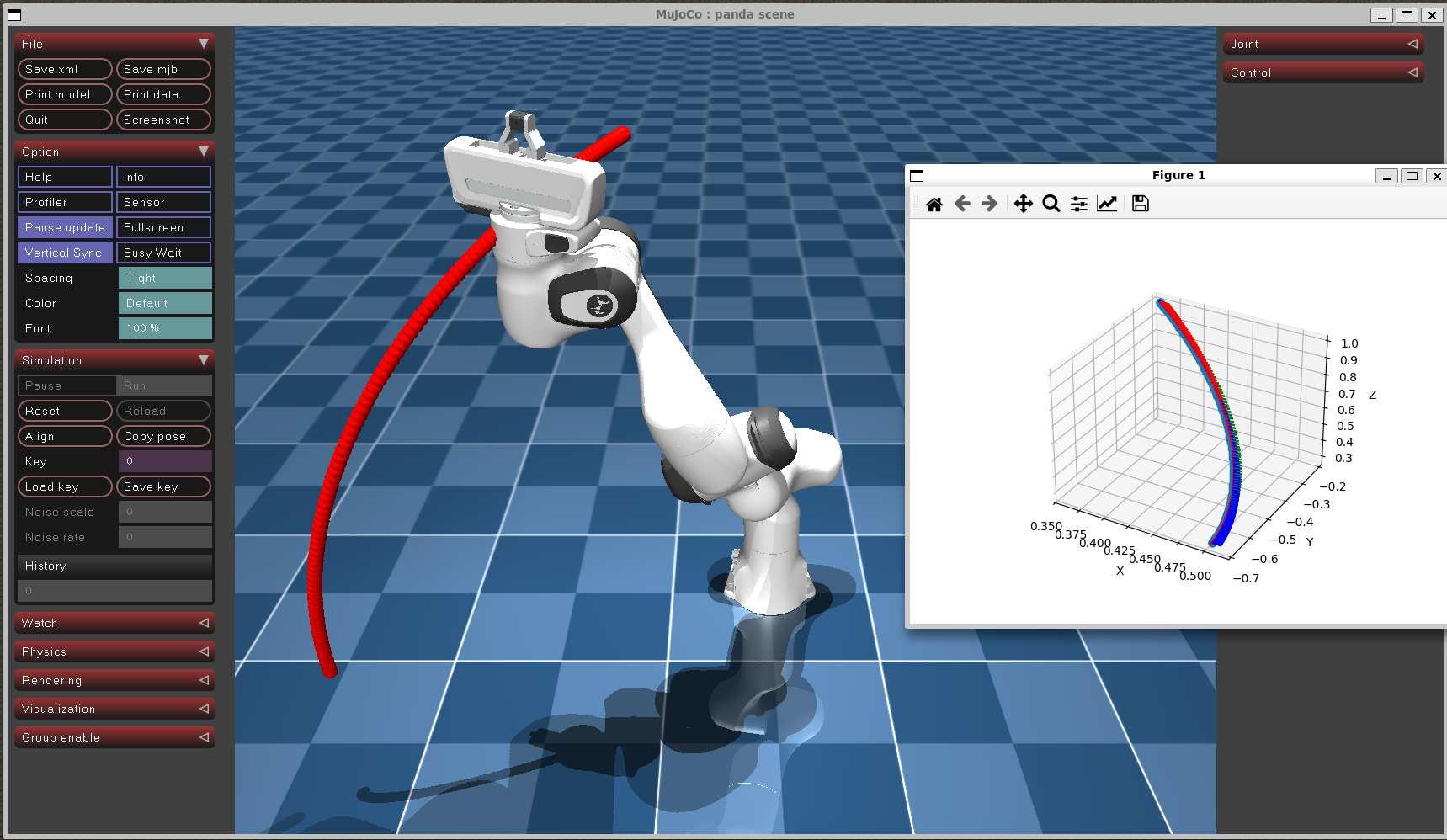Screen dimensions: 1447x840
Task: Click the Load key button
Action: tap(65, 486)
